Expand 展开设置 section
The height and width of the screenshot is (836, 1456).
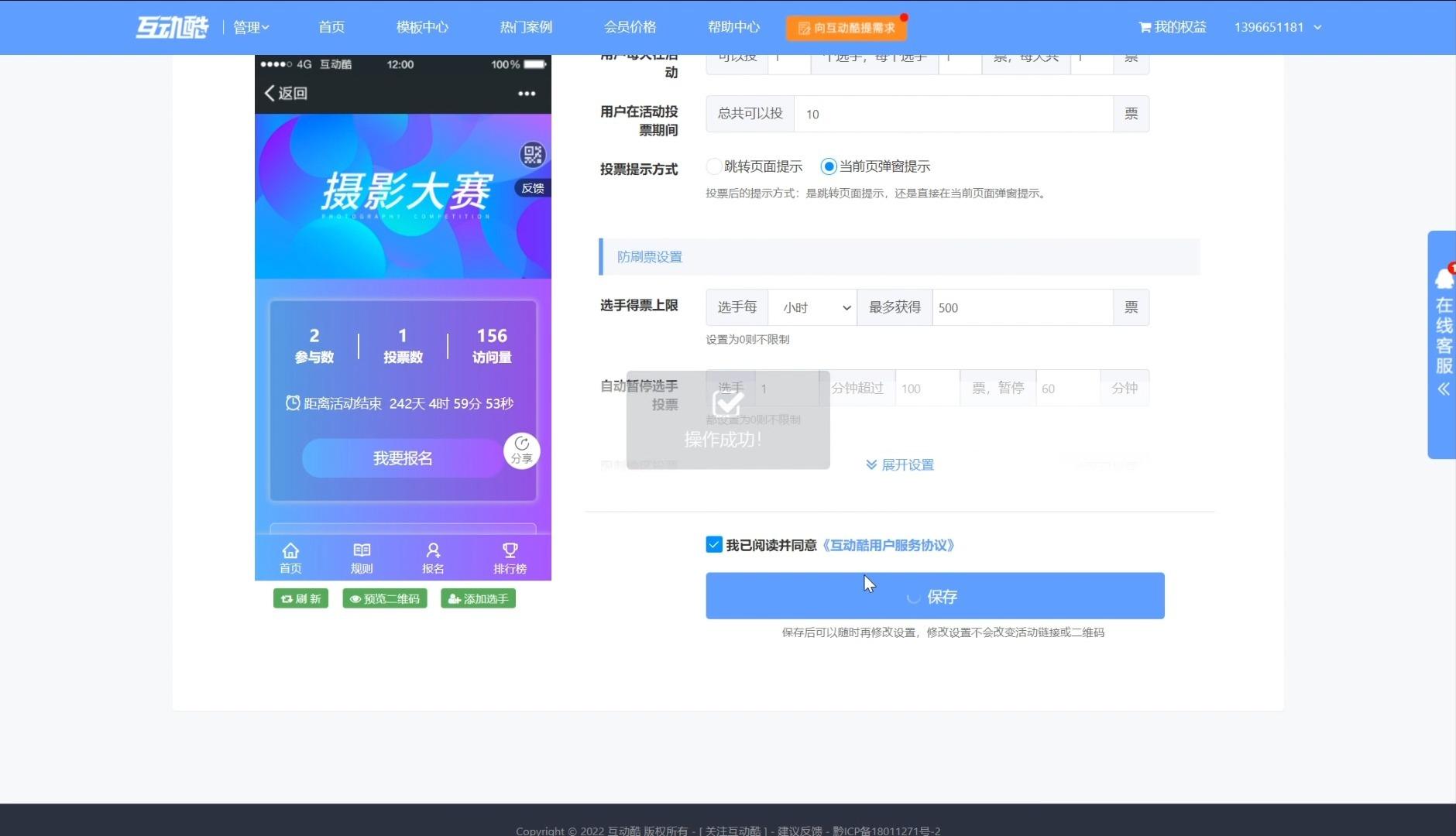click(x=900, y=464)
